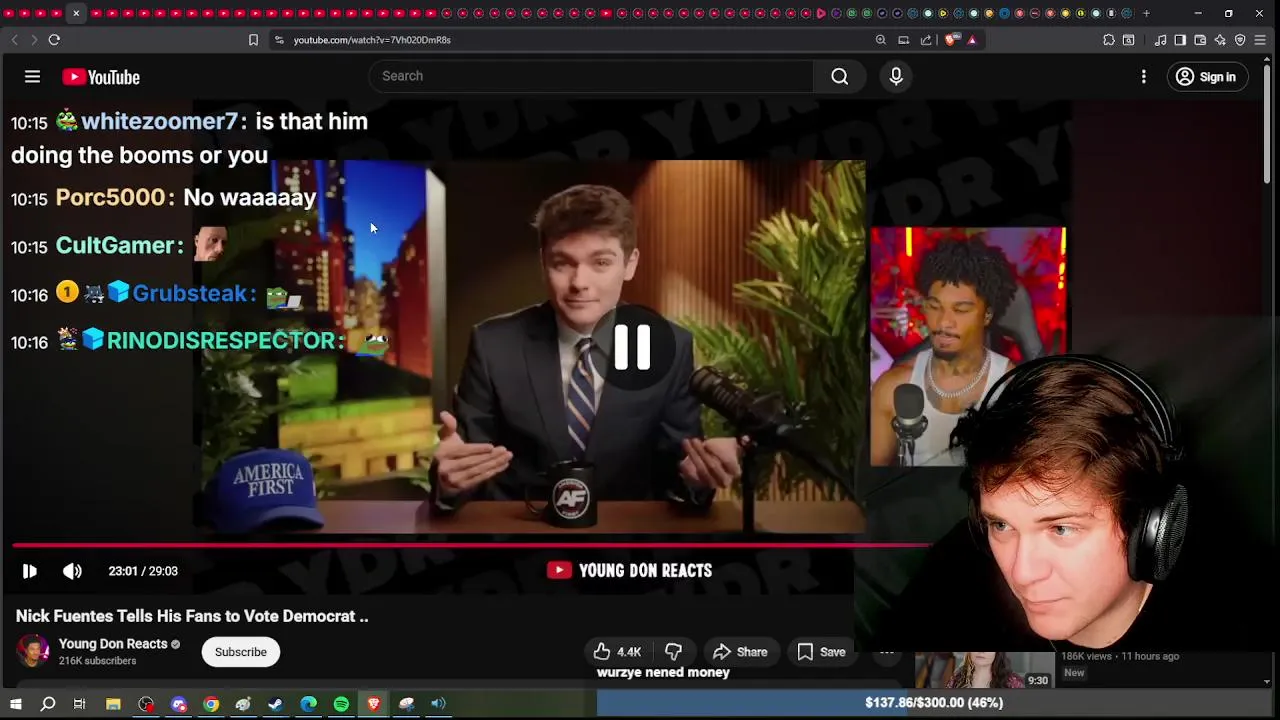Seek using the red video progress bar
This screenshot has height=720, width=1280.
[x=472, y=545]
